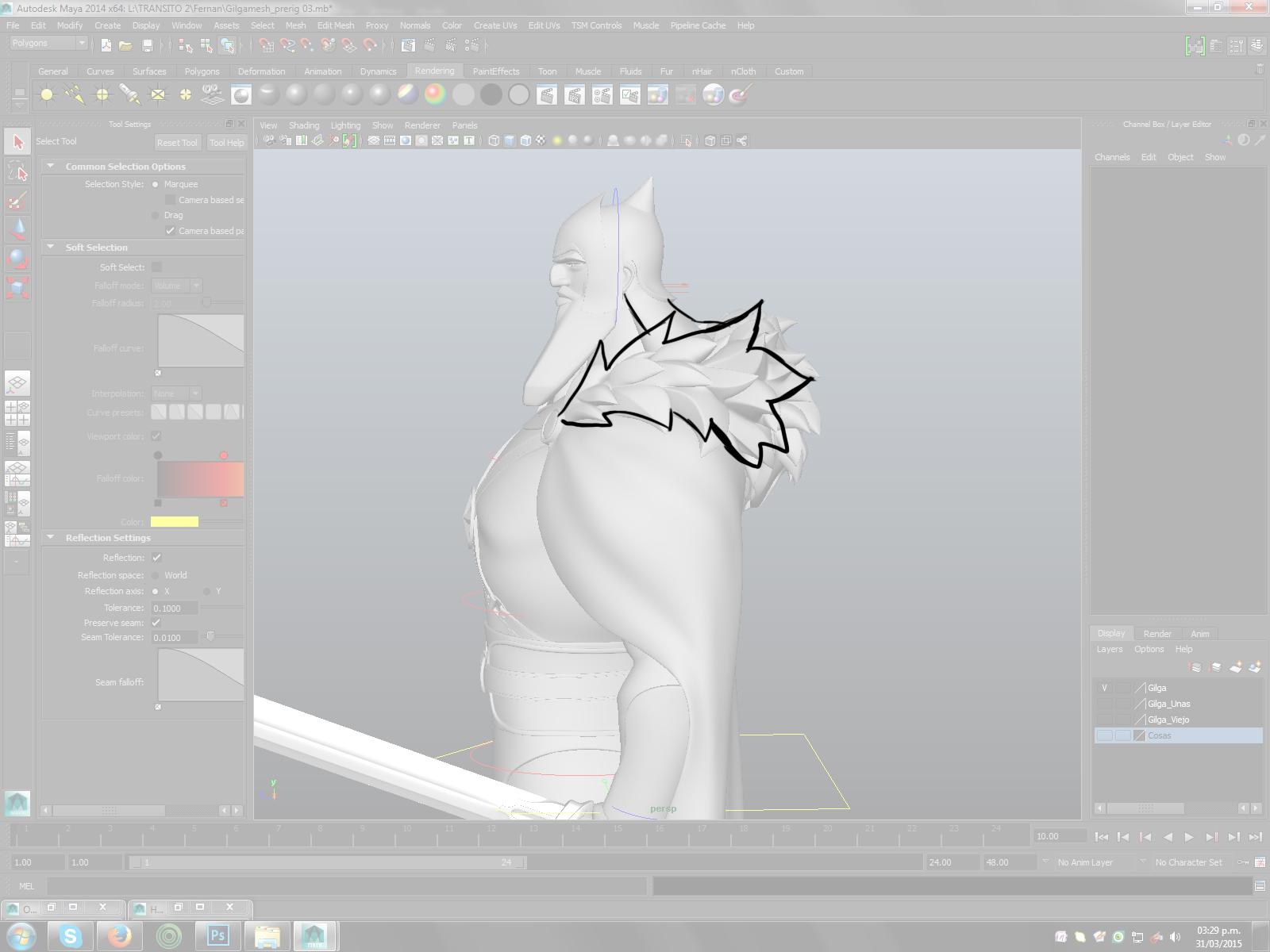Select Drag selection style radio button
The height and width of the screenshot is (952, 1270).
point(156,215)
